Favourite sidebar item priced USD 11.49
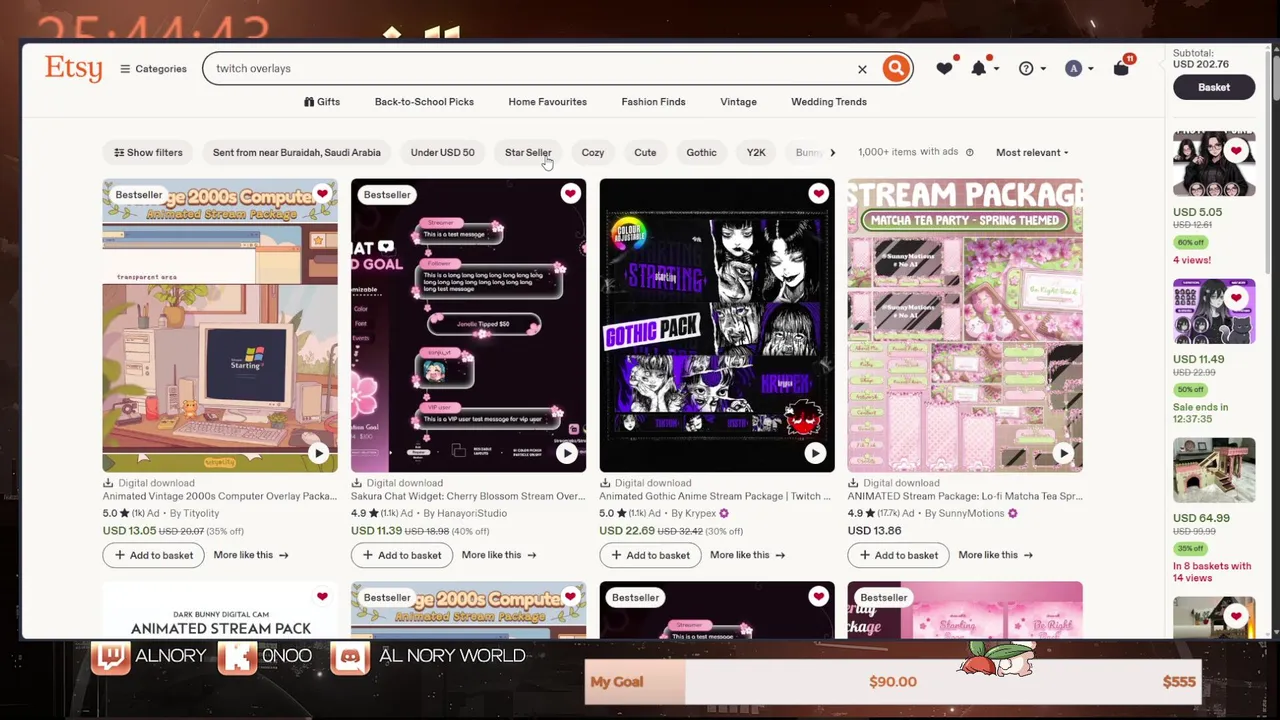This screenshot has width=1280, height=720. [x=1237, y=298]
